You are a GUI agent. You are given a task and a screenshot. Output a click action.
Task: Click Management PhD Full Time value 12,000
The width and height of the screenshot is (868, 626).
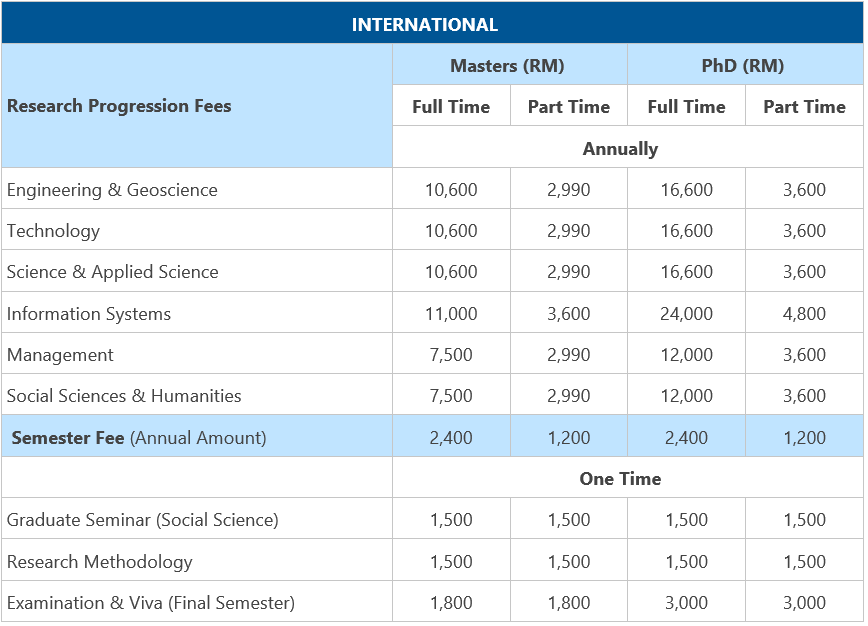686,355
